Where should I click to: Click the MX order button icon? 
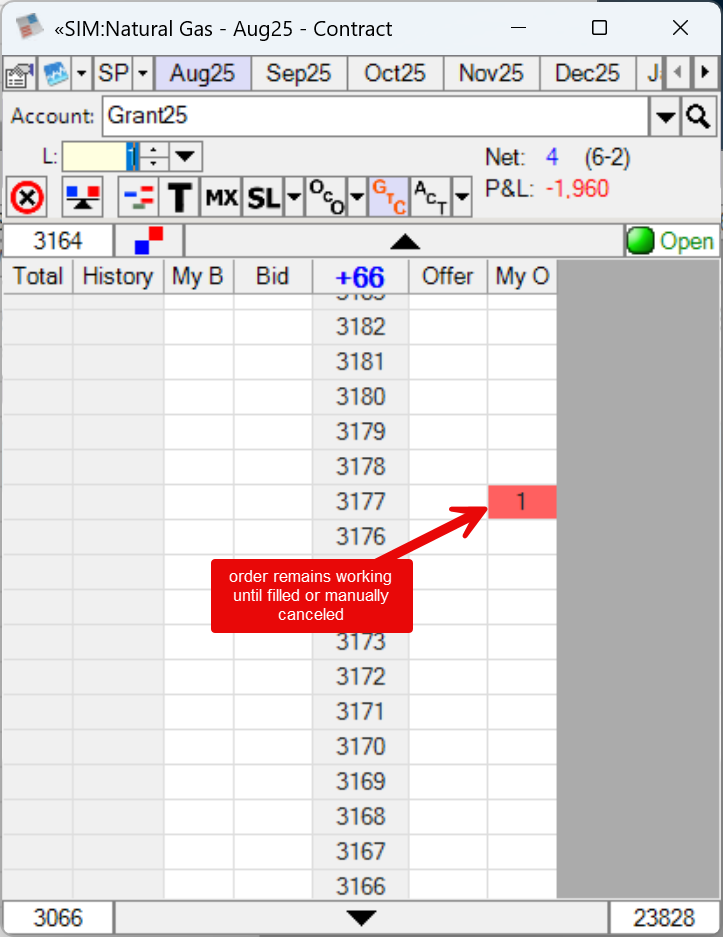point(221,198)
